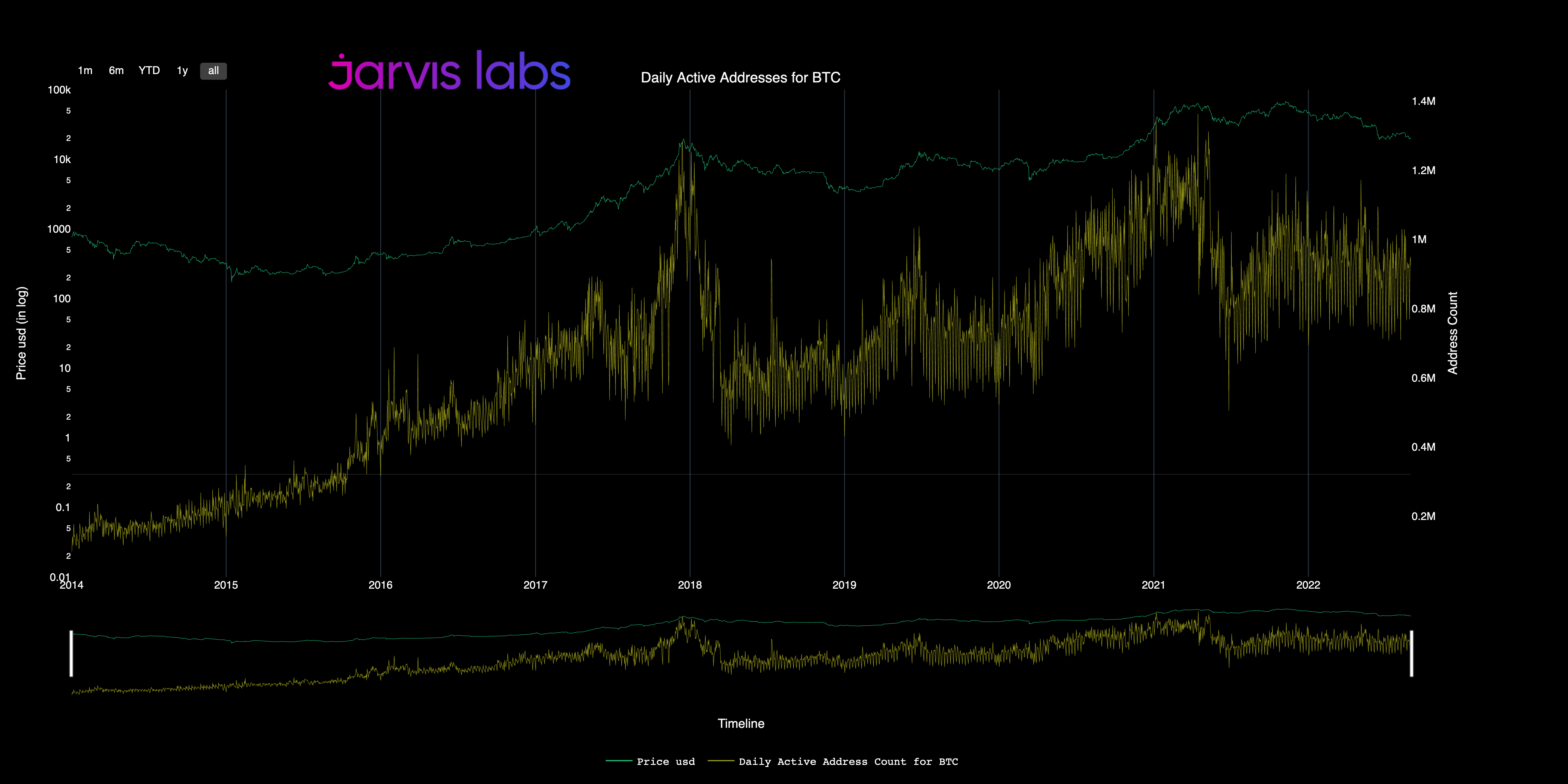This screenshot has height=784, width=1568.
Task: Click the Jarvis Labs logo
Action: 449,71
